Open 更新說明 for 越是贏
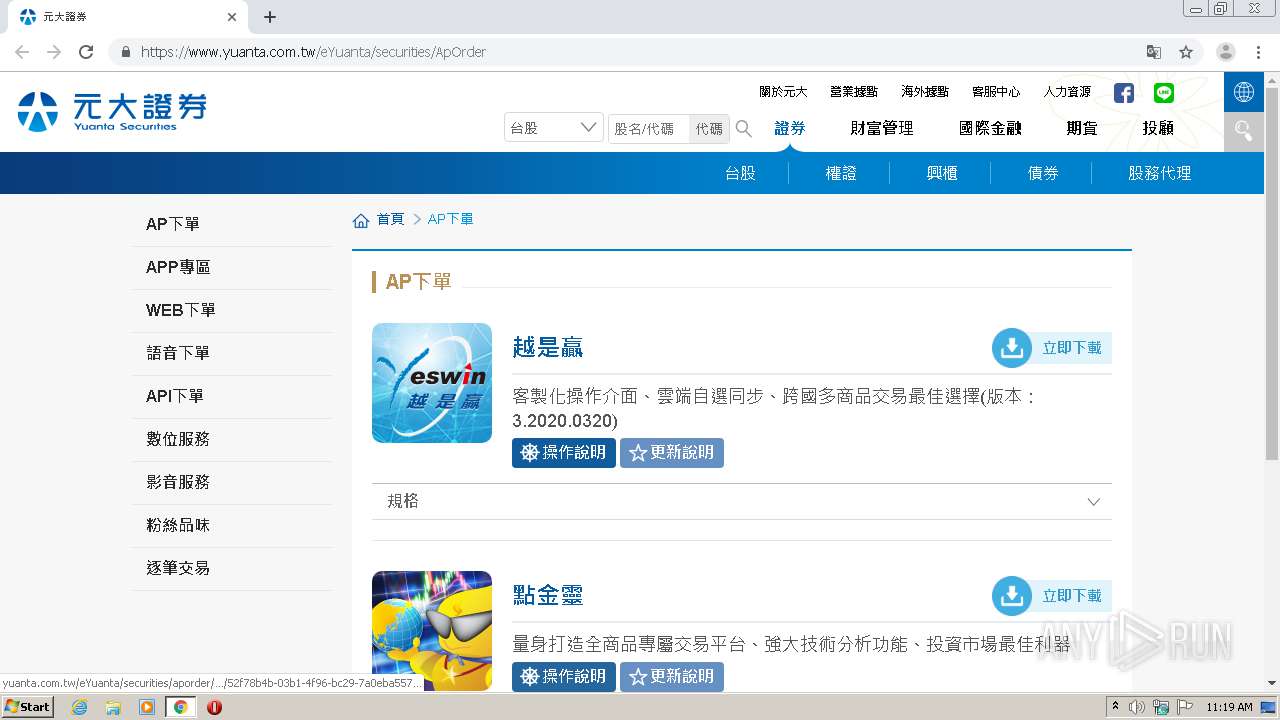The height and width of the screenshot is (720, 1280). [x=672, y=453]
